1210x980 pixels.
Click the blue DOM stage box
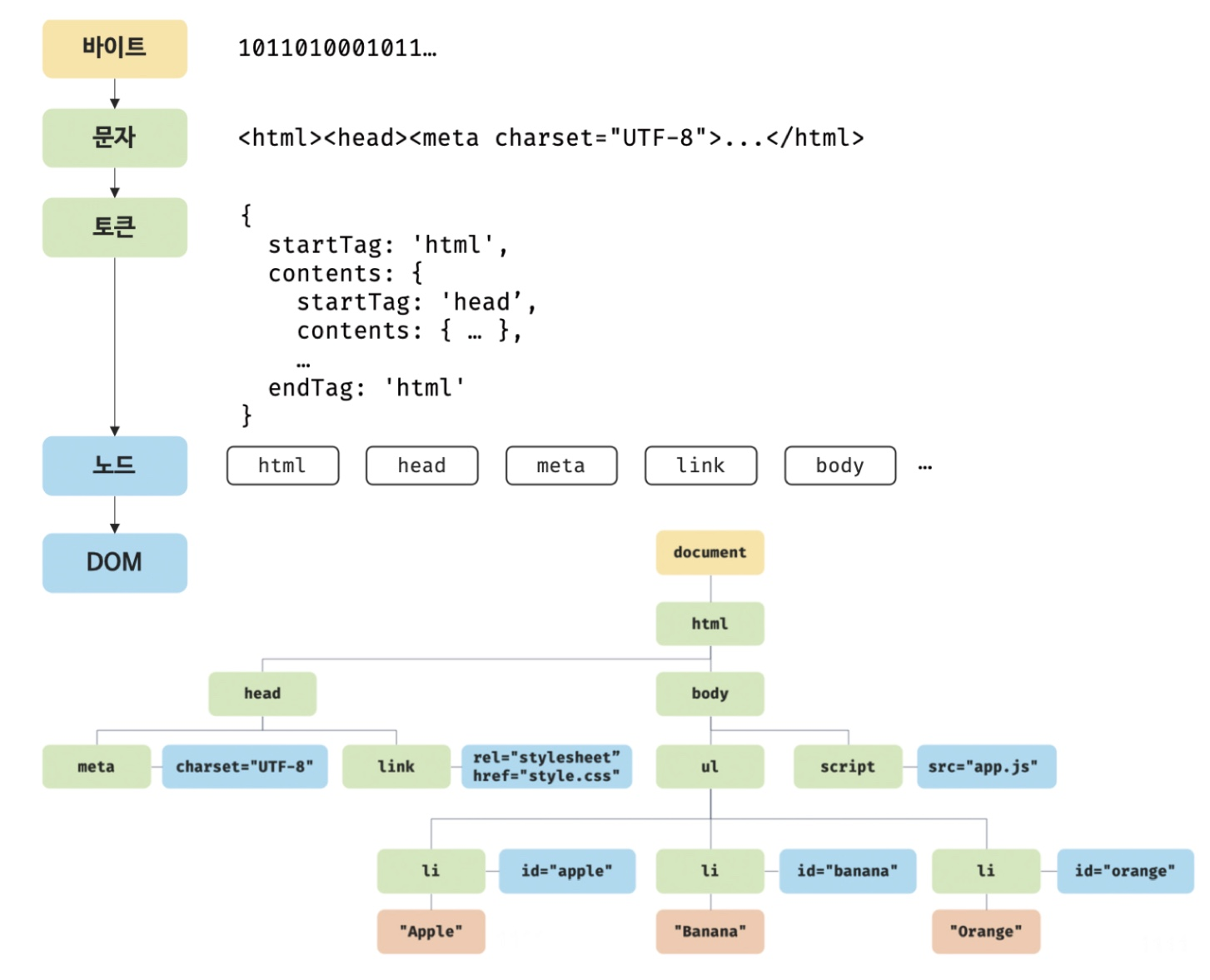click(115, 563)
